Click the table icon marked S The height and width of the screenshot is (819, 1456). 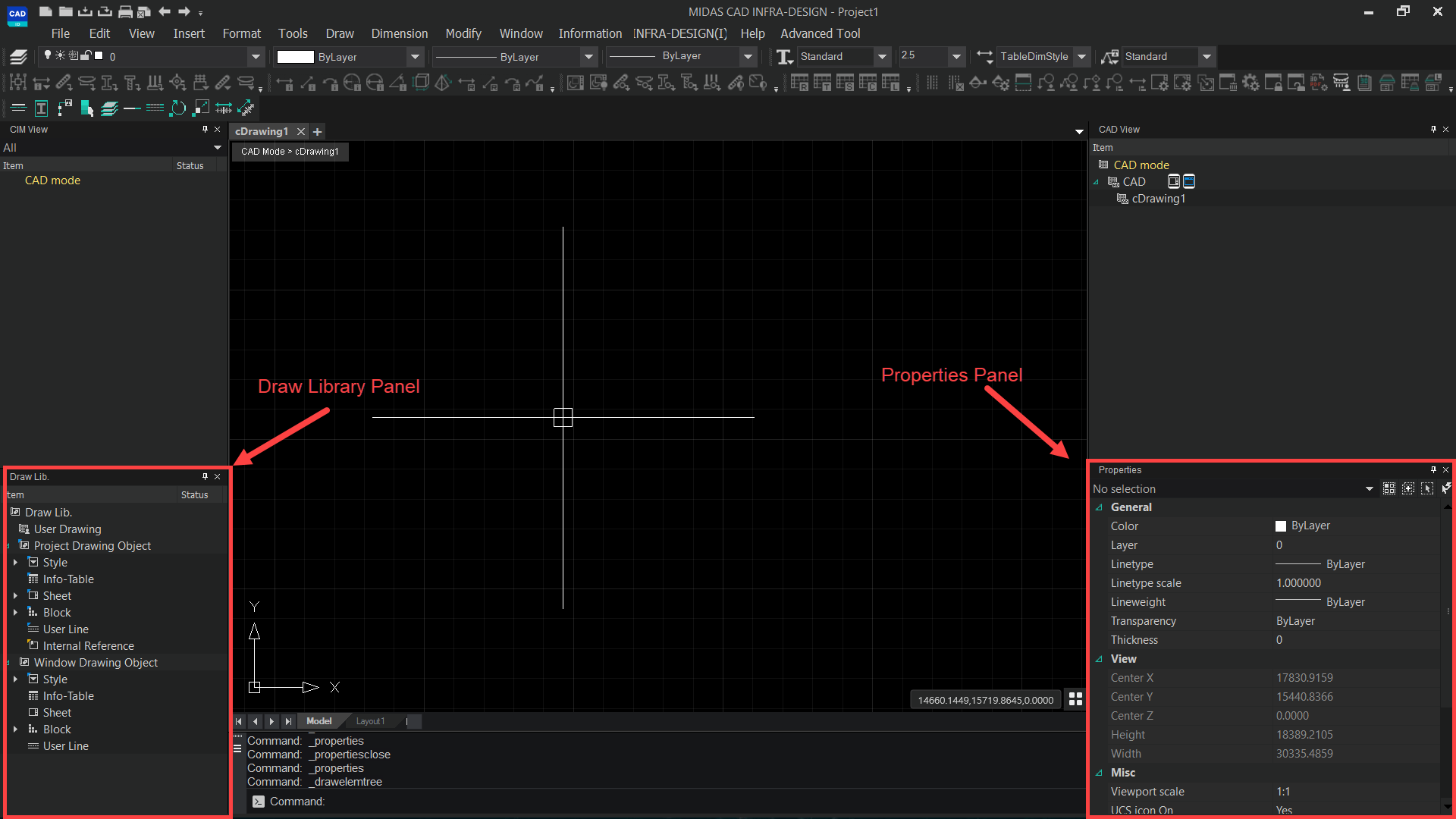point(845,83)
